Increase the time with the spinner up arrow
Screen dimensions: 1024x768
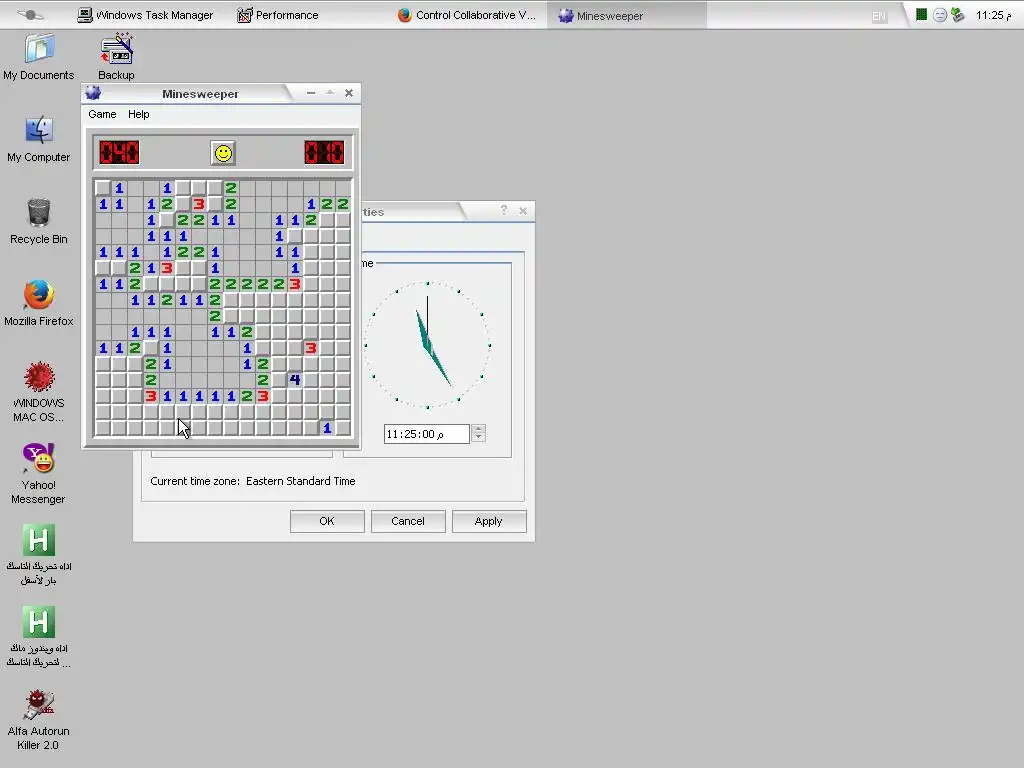coord(479,429)
